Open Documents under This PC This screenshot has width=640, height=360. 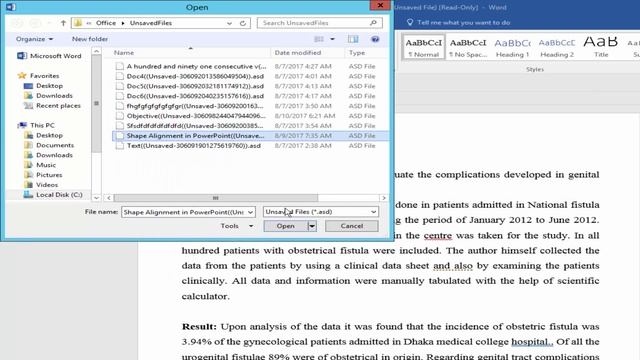click(x=49, y=145)
